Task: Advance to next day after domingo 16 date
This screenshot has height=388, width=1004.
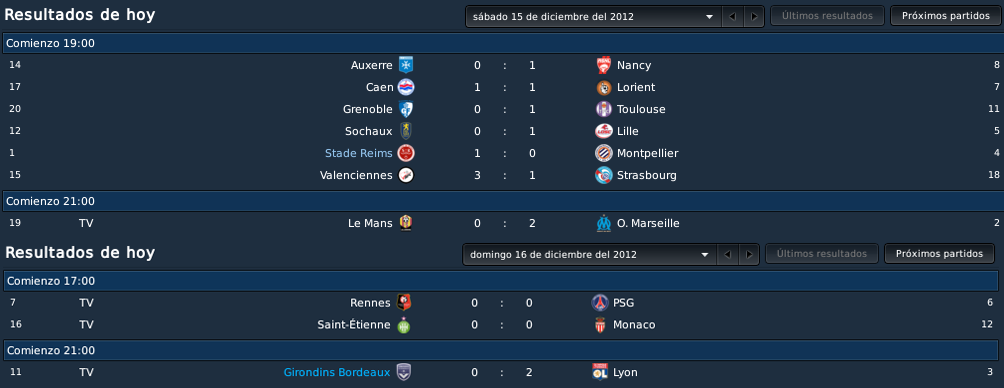Action: (x=749, y=254)
